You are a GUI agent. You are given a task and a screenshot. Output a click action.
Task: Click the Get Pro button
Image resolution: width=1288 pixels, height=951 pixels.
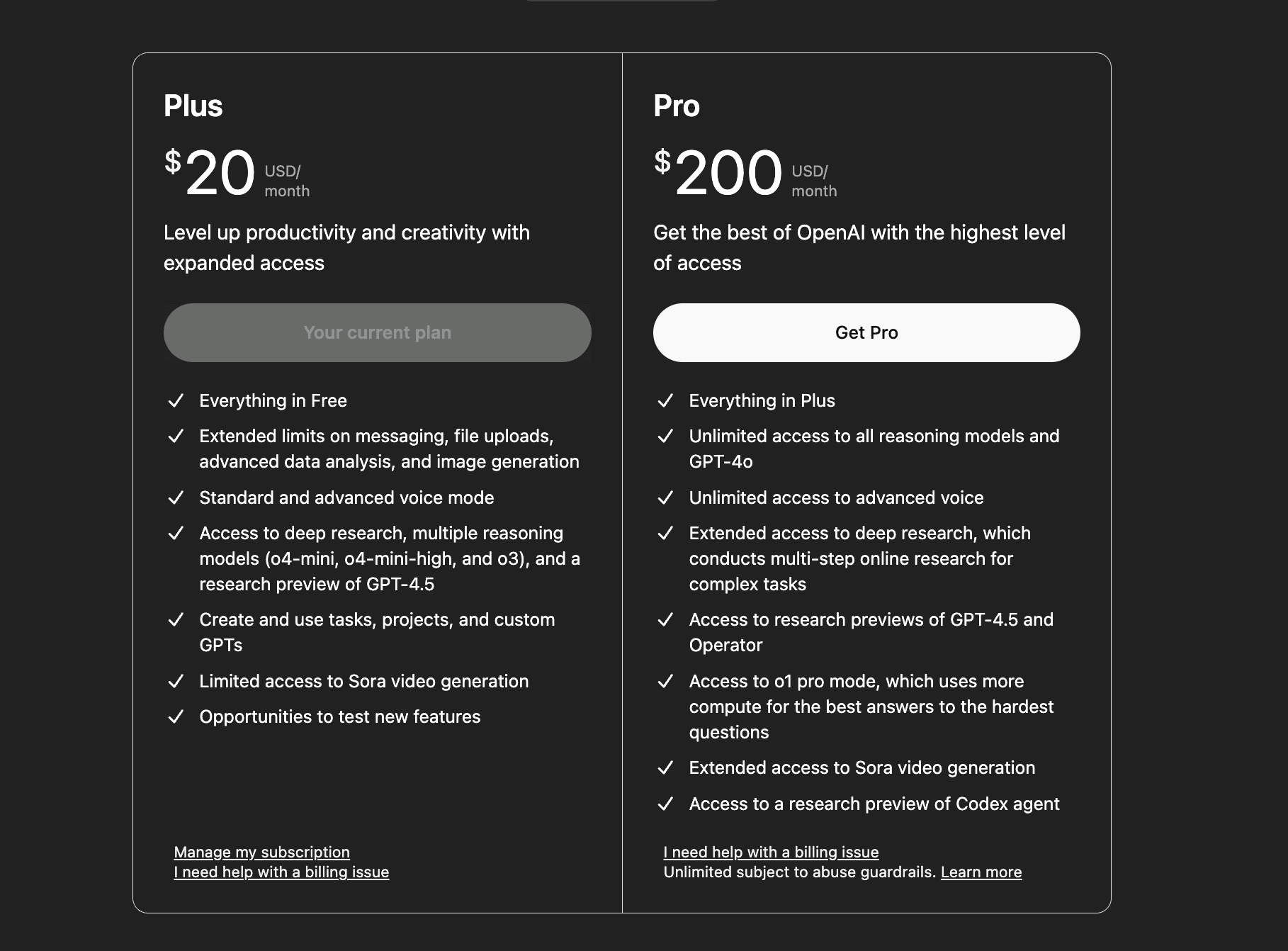point(866,332)
